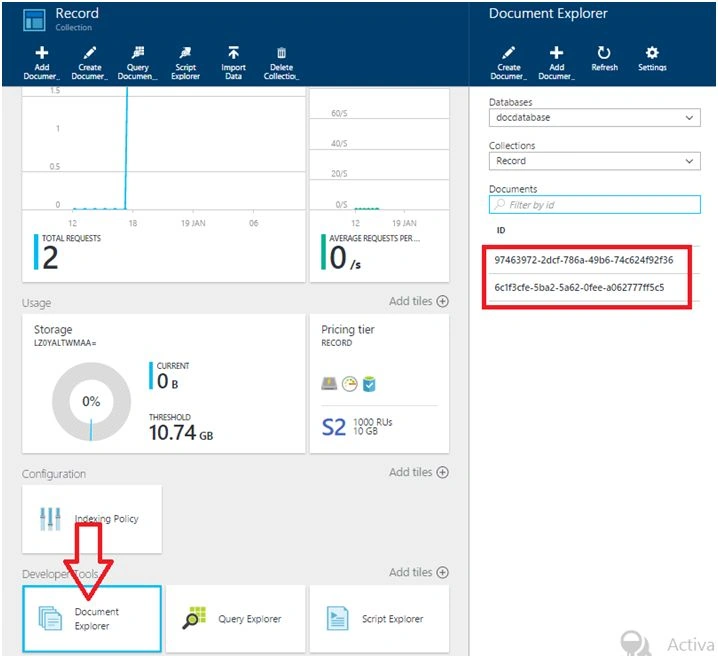
Task: Click the plus icon beside Configuration Add tiles
Action: pos(442,472)
